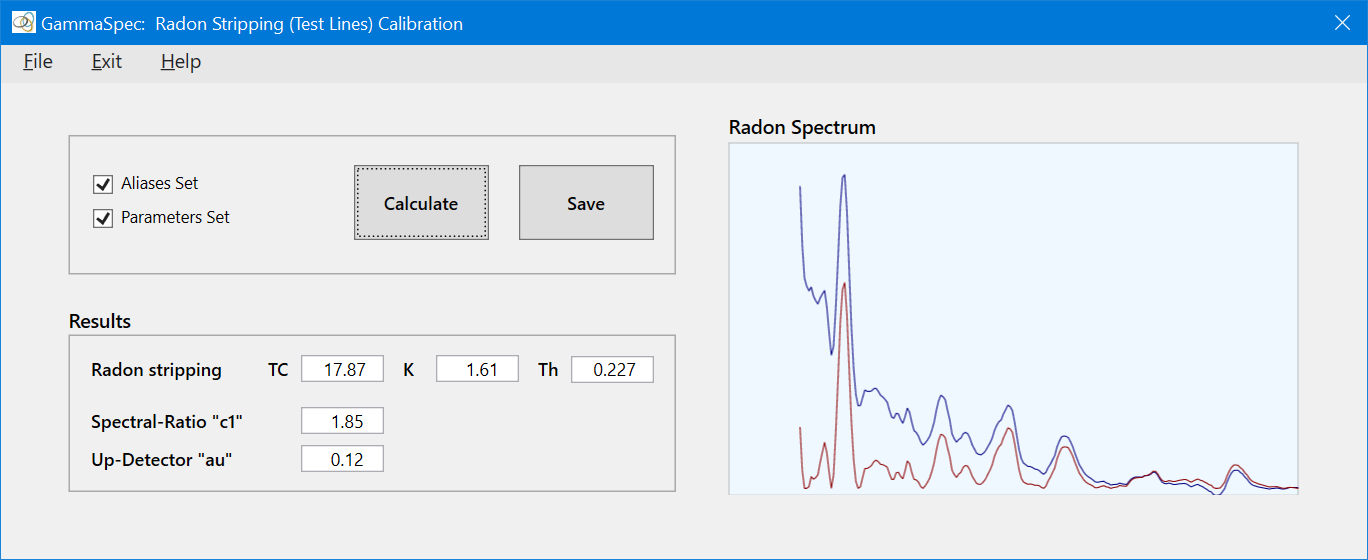Uncheck the Aliases Set checkbox
The width and height of the screenshot is (1368, 560).
click(x=103, y=184)
